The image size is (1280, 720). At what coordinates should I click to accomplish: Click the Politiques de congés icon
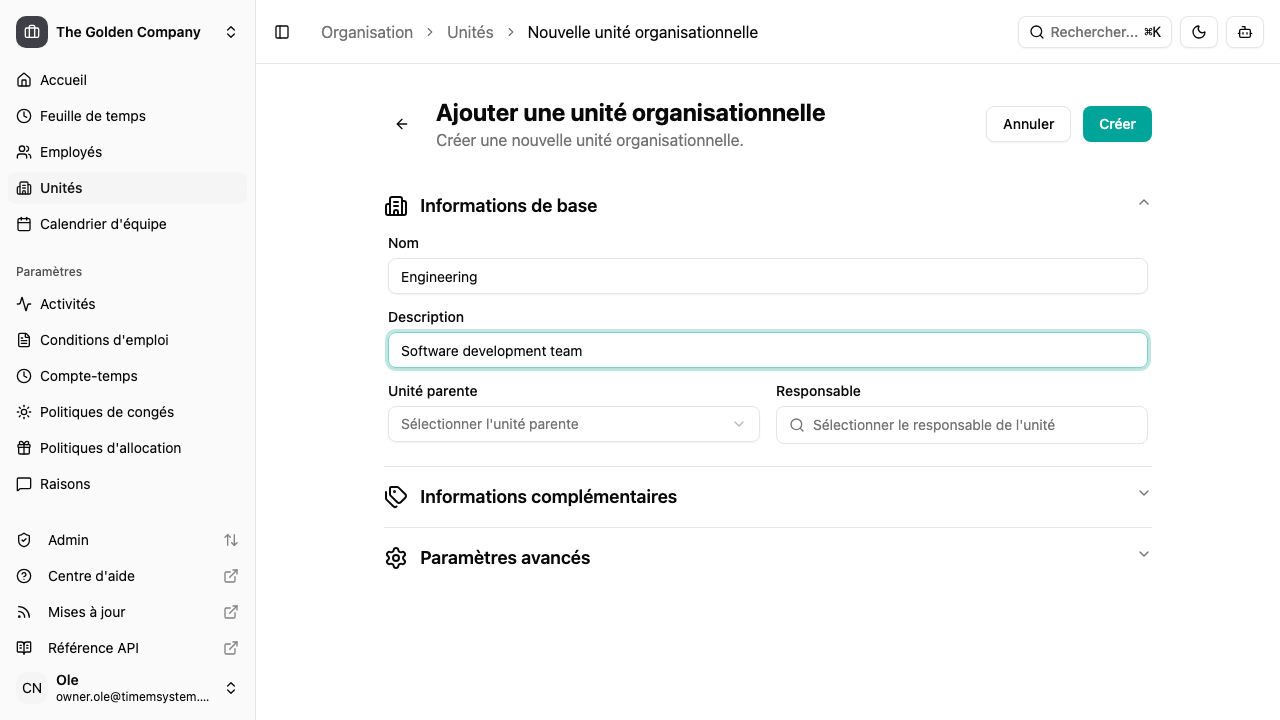pyautogui.click(x=24, y=412)
